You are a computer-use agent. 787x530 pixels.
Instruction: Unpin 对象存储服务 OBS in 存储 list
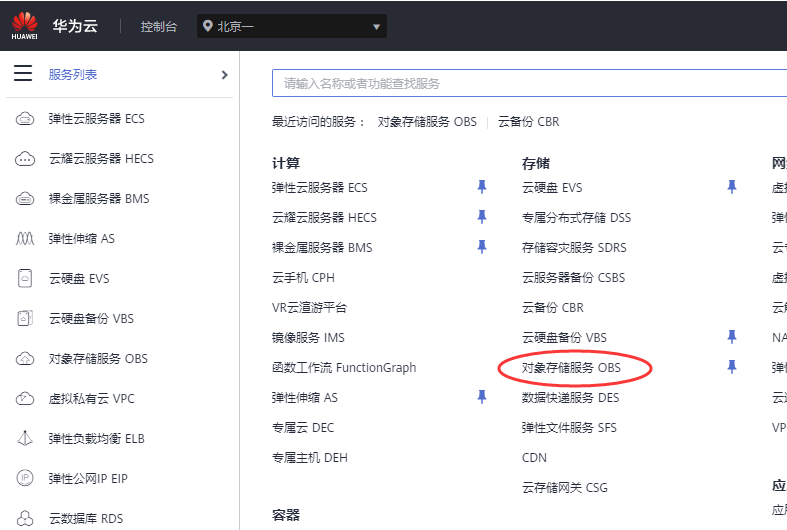pos(732,367)
